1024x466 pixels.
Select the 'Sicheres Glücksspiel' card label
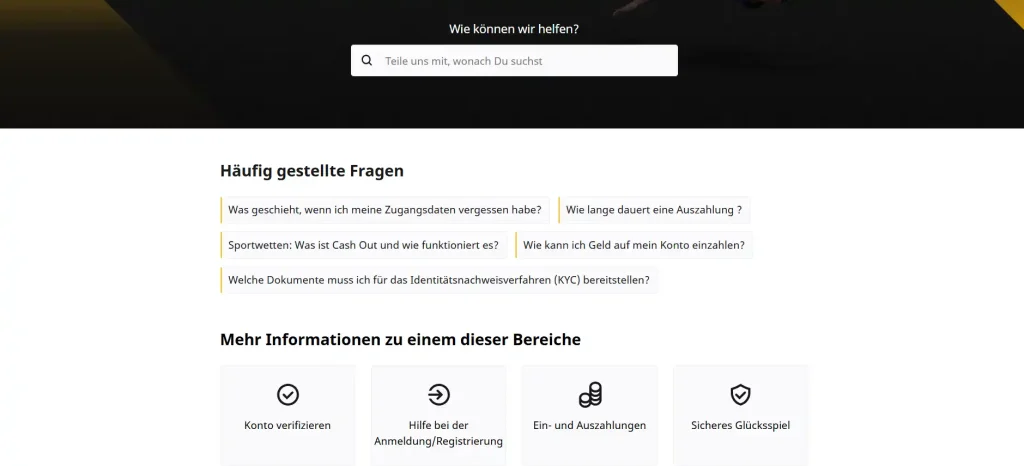(741, 426)
